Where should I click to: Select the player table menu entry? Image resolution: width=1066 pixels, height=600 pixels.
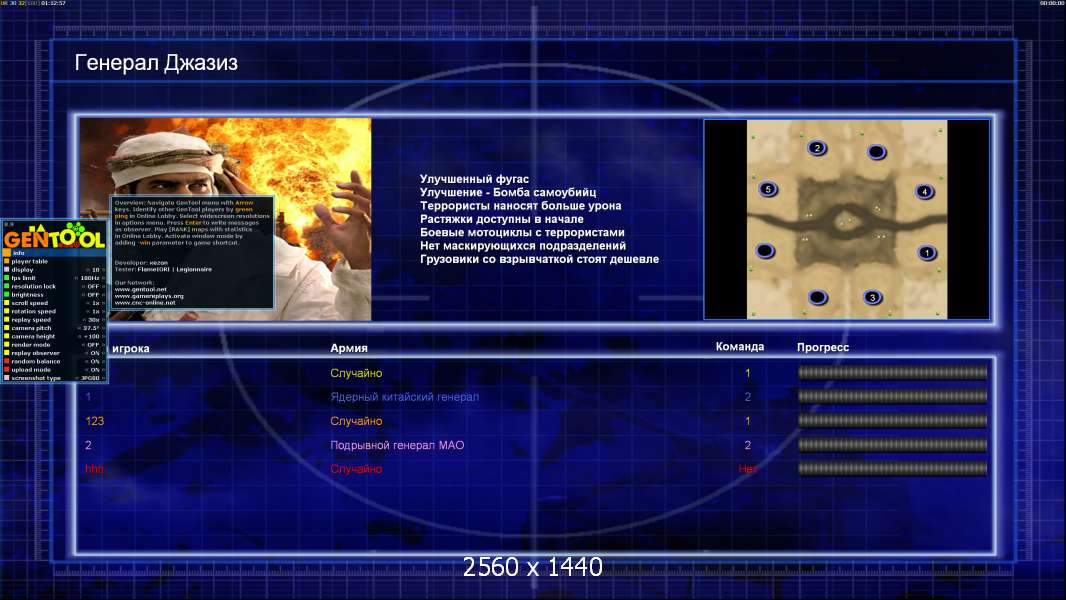(x=29, y=262)
